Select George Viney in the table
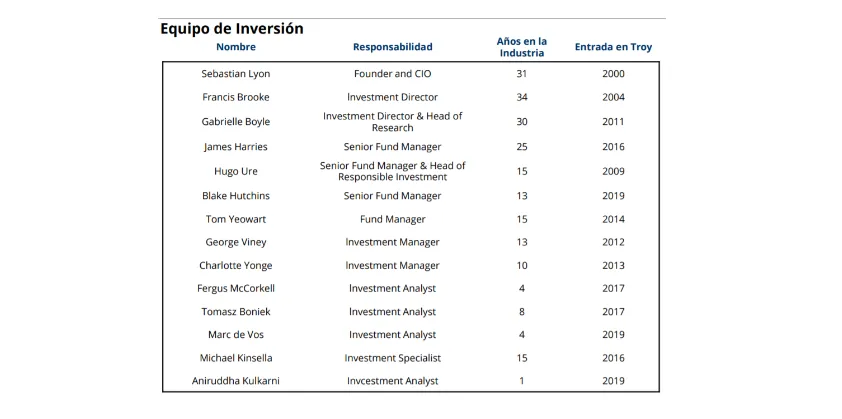Image resolution: width=842 pixels, height=419 pixels. (236, 242)
